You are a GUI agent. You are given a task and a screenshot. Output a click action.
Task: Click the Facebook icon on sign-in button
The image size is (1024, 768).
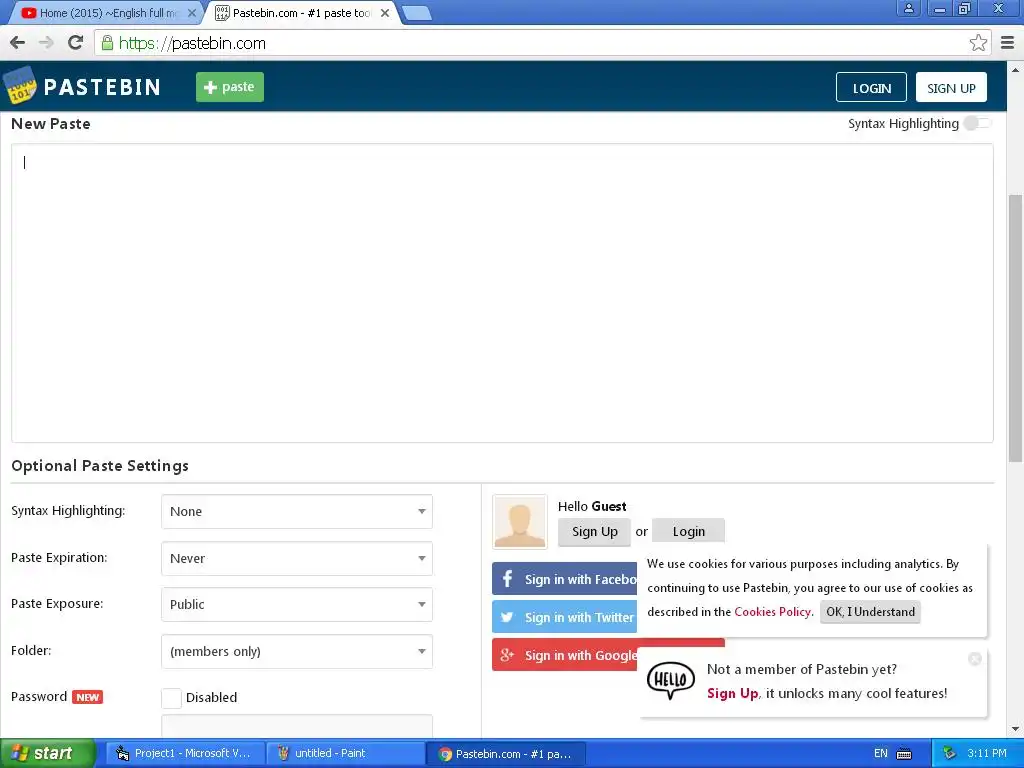coord(507,579)
